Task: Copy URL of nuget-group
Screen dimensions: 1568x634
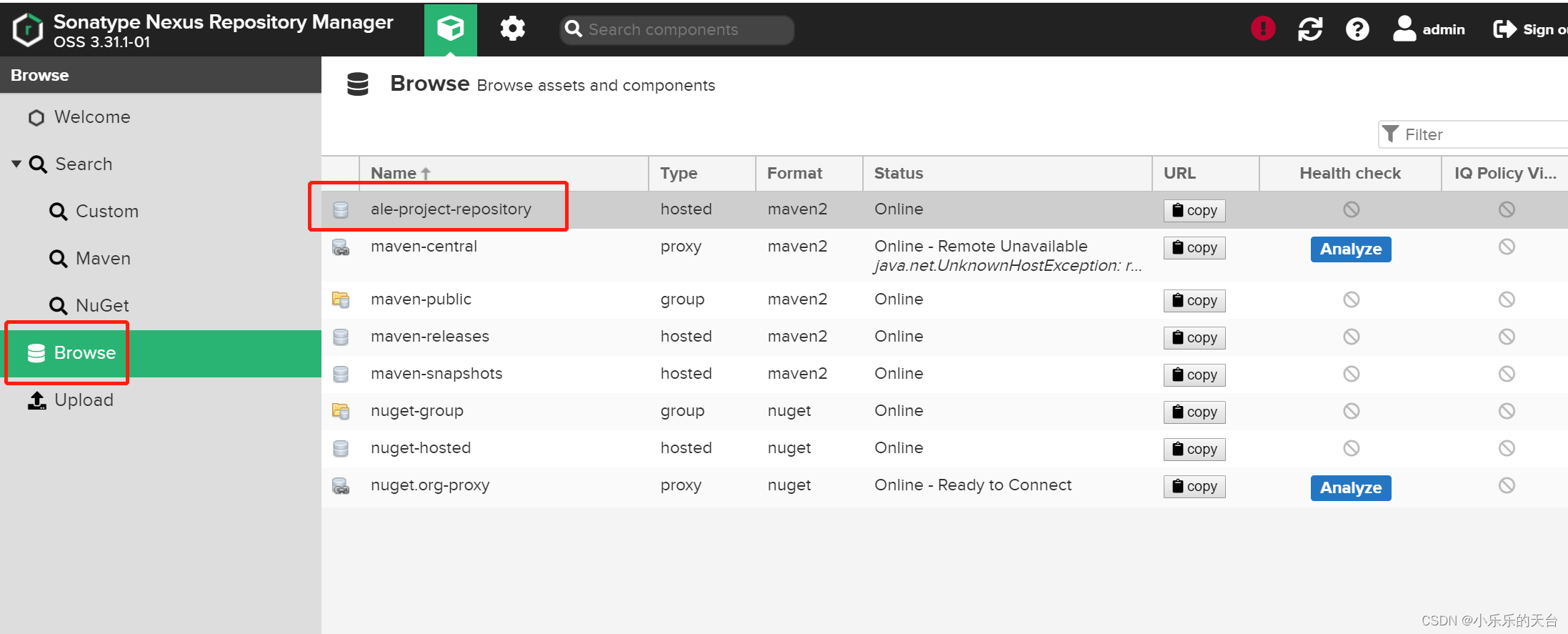Action: tap(1194, 412)
